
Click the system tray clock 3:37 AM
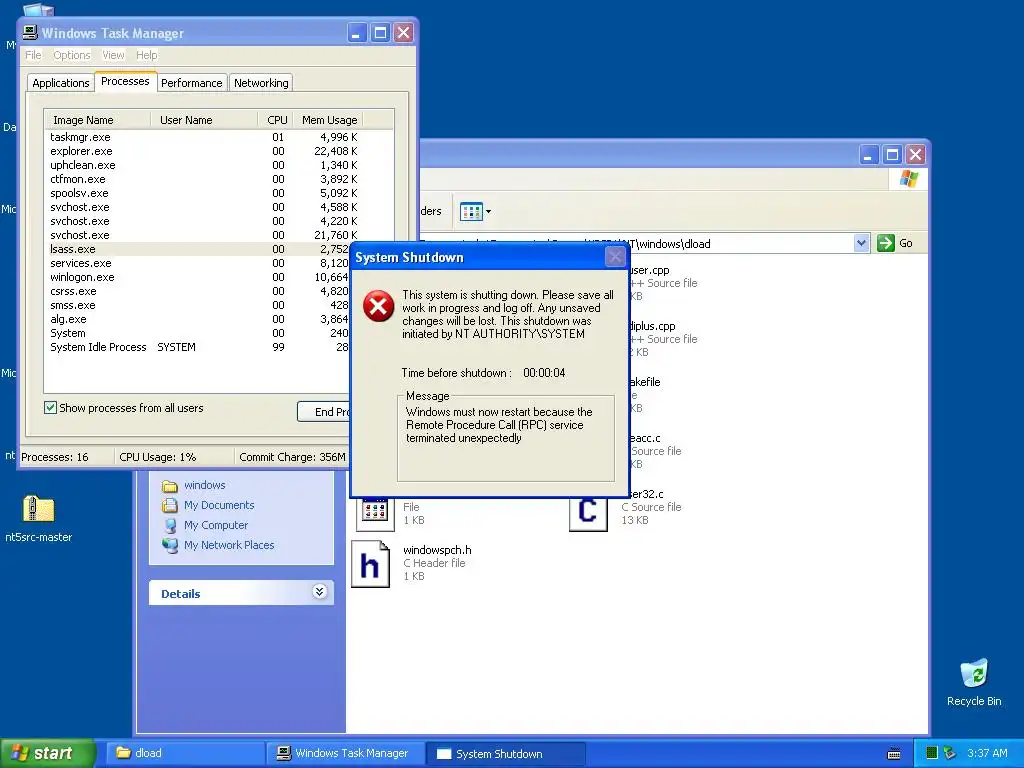(987, 753)
